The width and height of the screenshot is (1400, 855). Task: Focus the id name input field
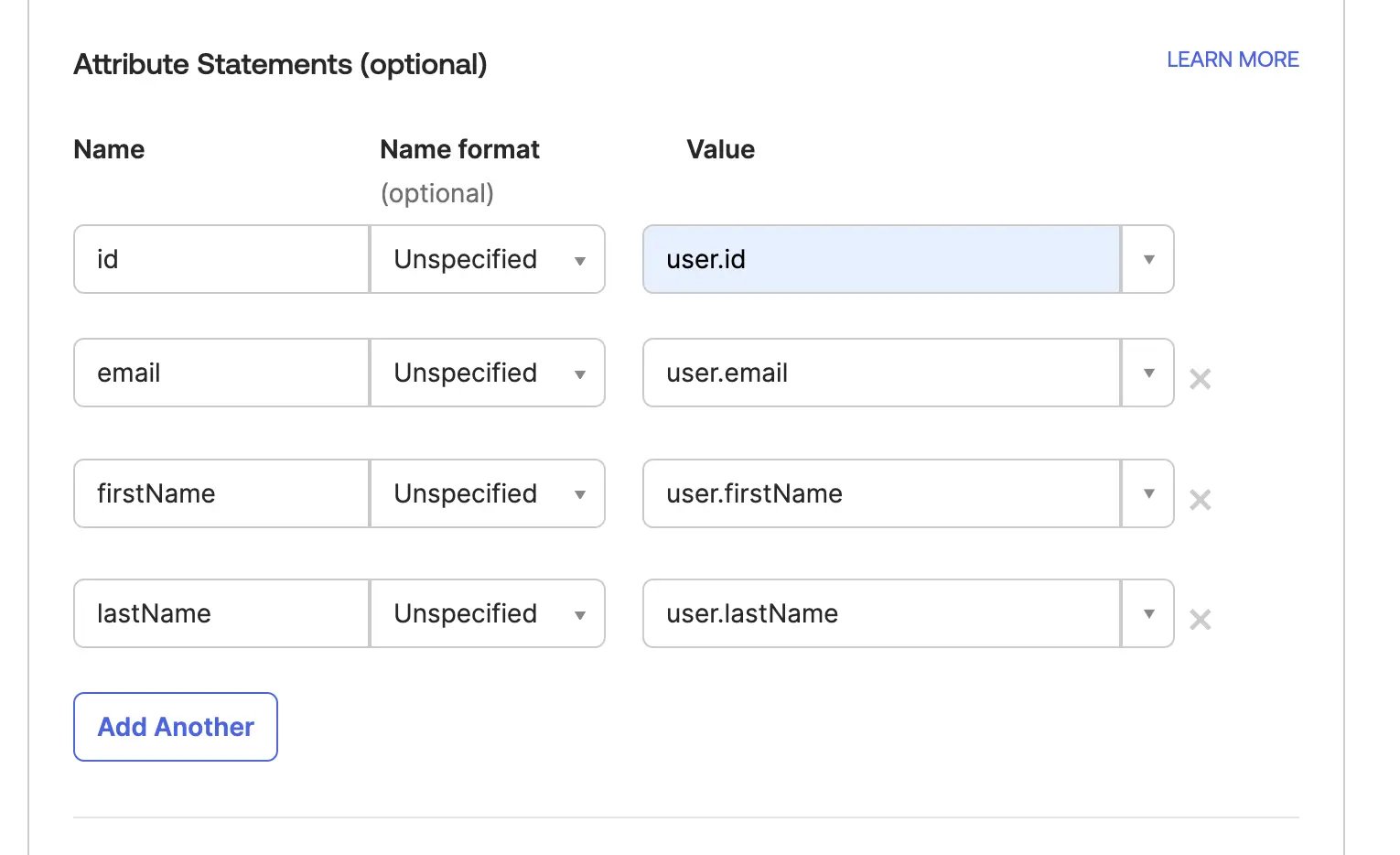click(x=221, y=259)
